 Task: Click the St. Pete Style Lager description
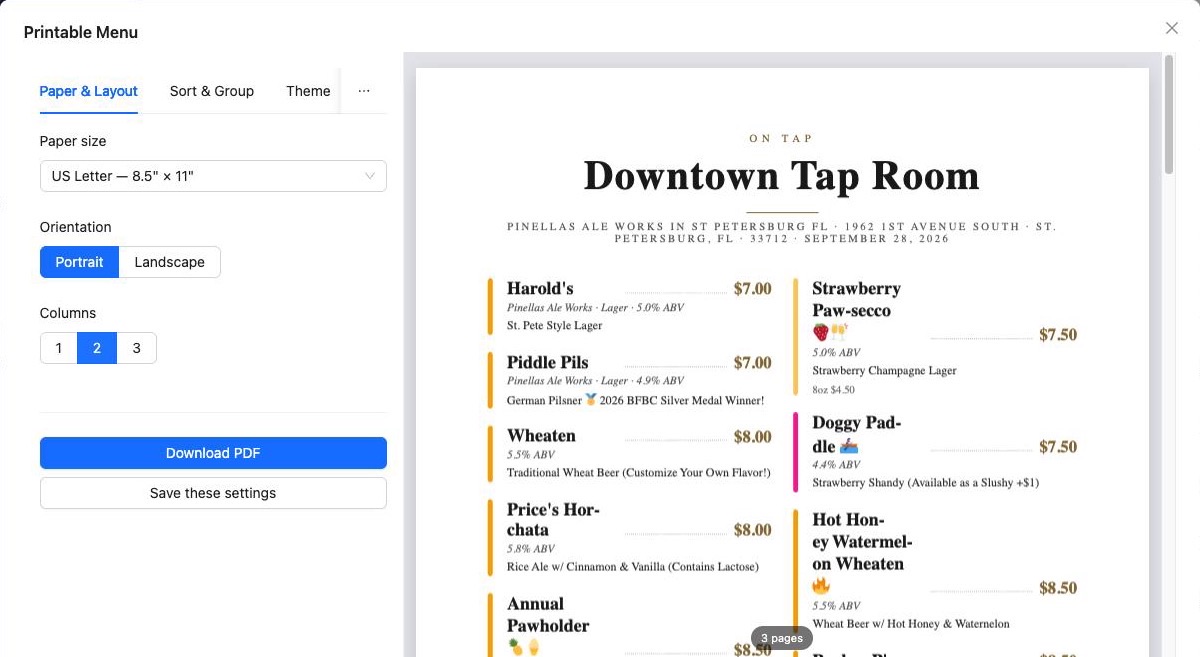555,326
